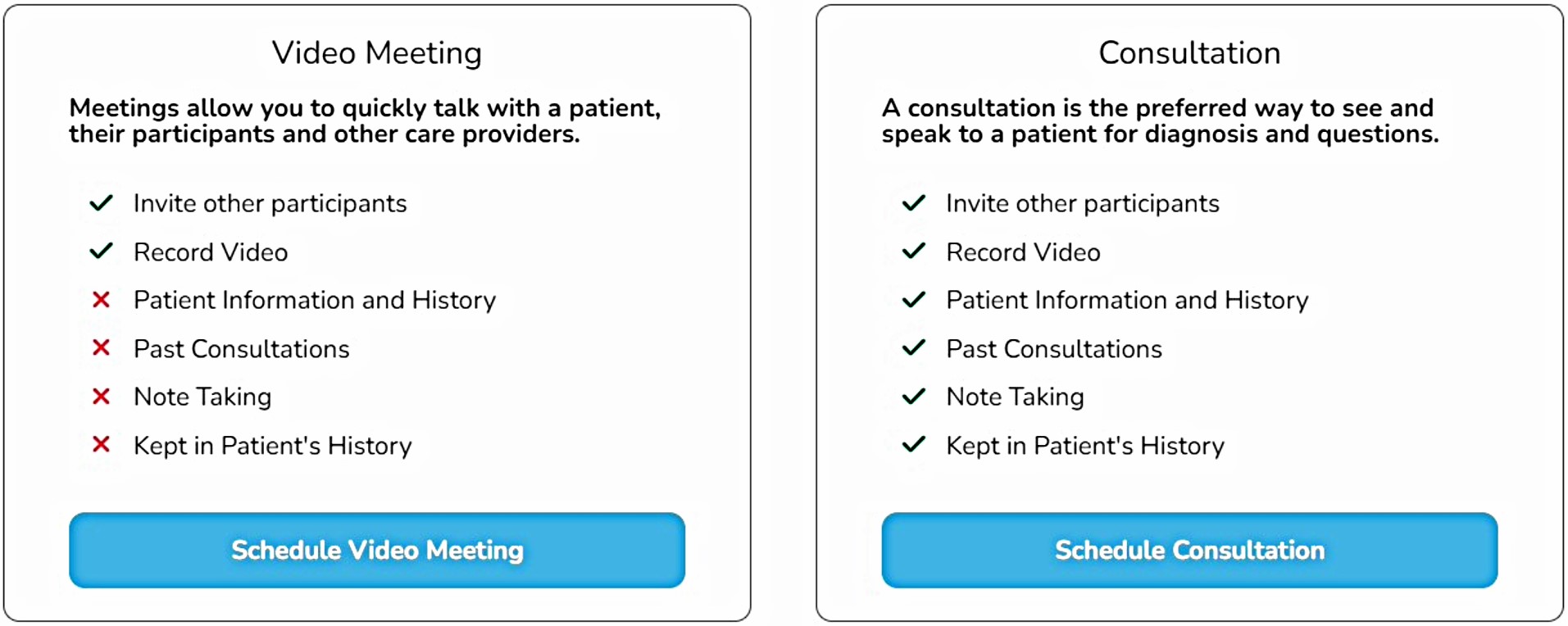Select the Video Meeting card title
This screenshot has width=1568, height=626.
tap(377, 53)
